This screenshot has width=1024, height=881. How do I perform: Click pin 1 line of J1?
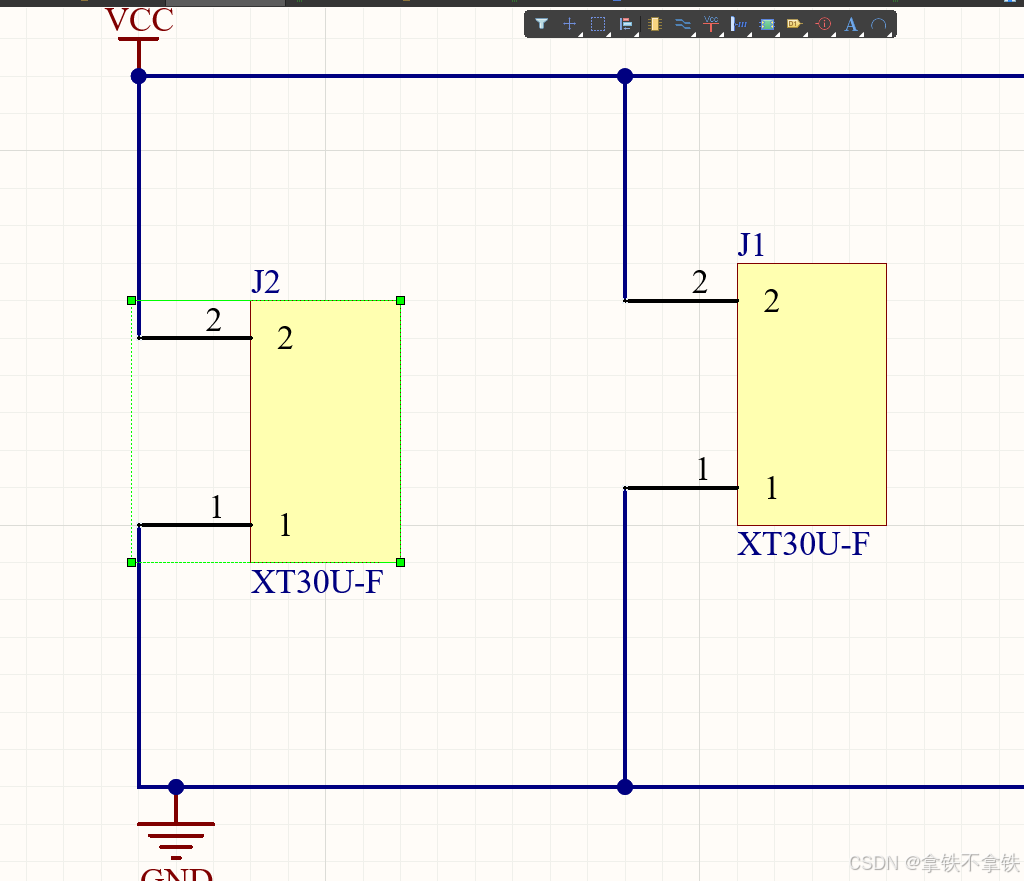click(x=682, y=487)
